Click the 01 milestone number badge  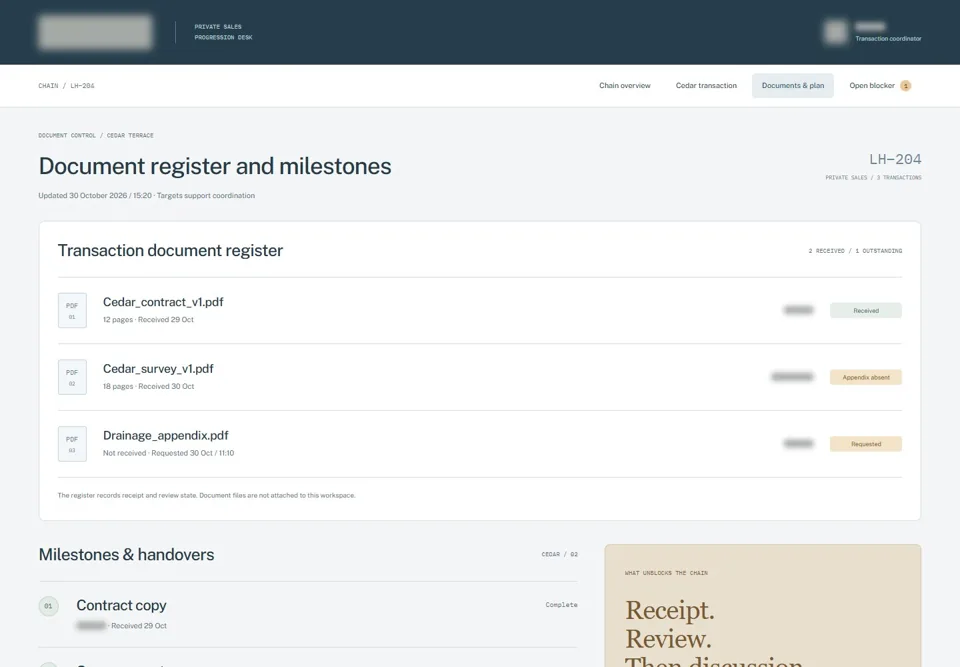[48, 606]
